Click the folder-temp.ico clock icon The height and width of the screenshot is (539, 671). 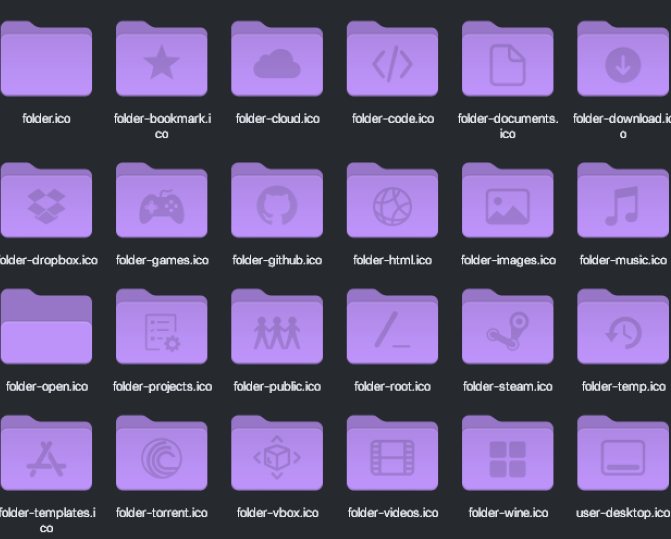(623, 331)
